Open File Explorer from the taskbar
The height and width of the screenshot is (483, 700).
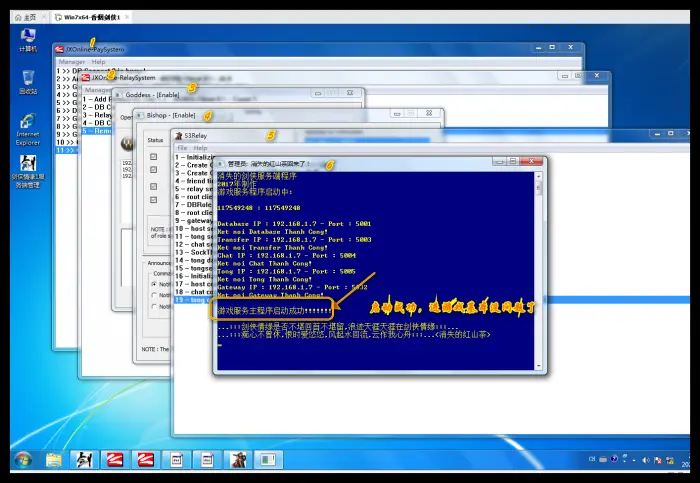53,460
